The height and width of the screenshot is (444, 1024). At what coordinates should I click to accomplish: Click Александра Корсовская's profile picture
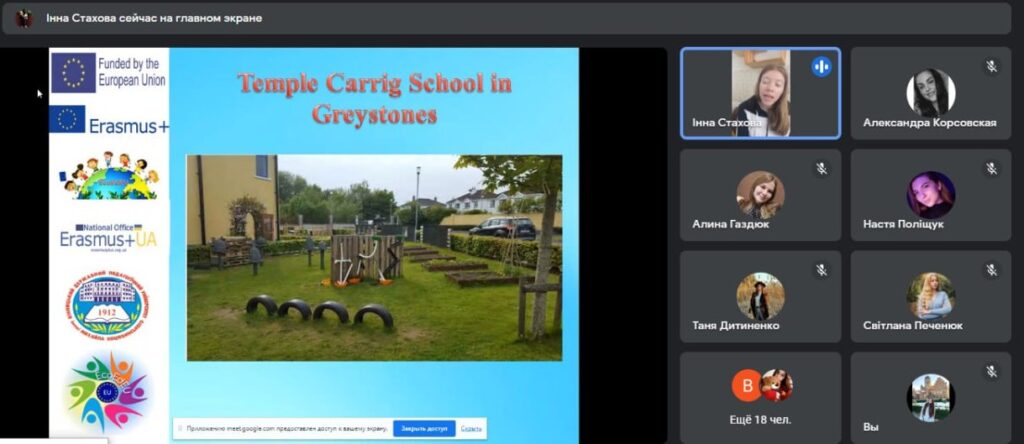[x=930, y=92]
